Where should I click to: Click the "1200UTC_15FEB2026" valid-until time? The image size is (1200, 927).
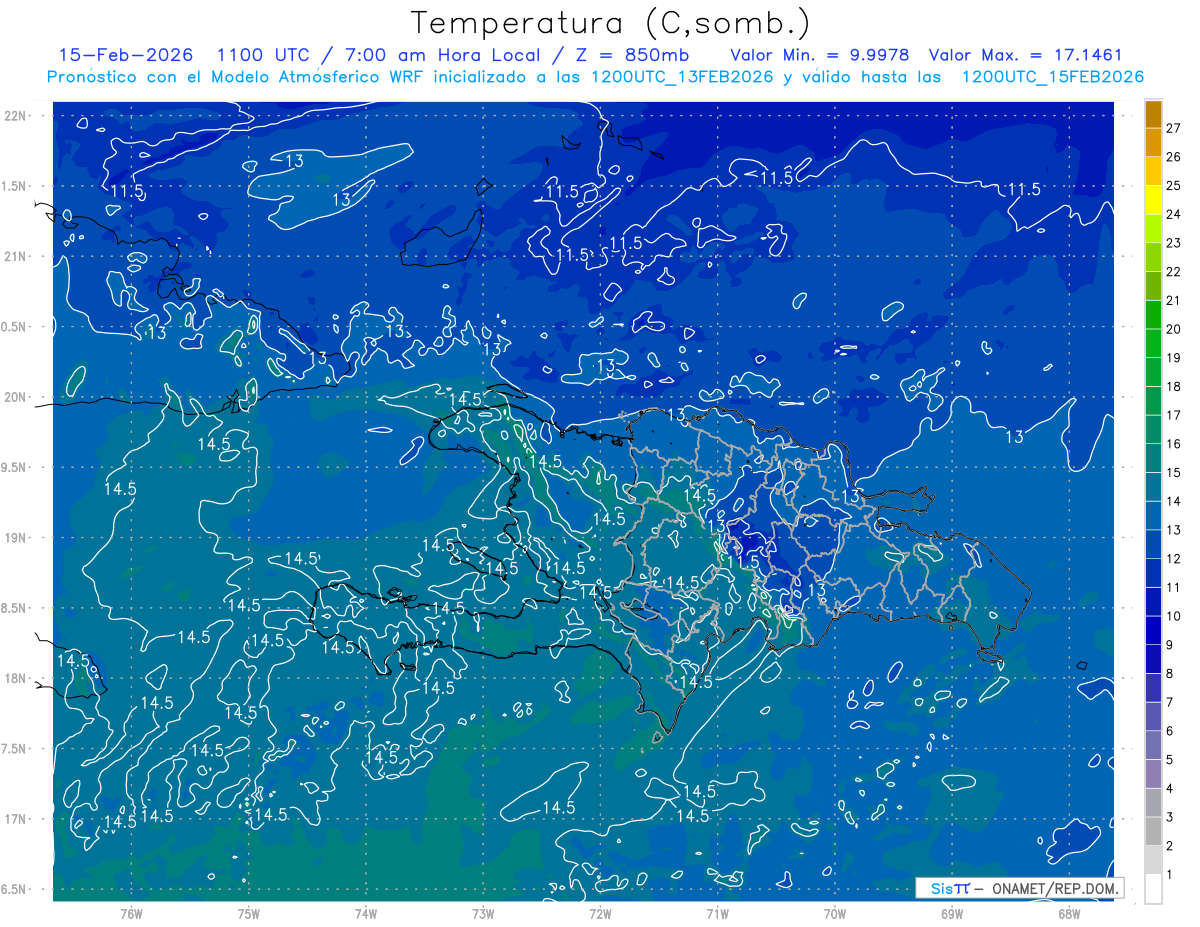(1052, 77)
